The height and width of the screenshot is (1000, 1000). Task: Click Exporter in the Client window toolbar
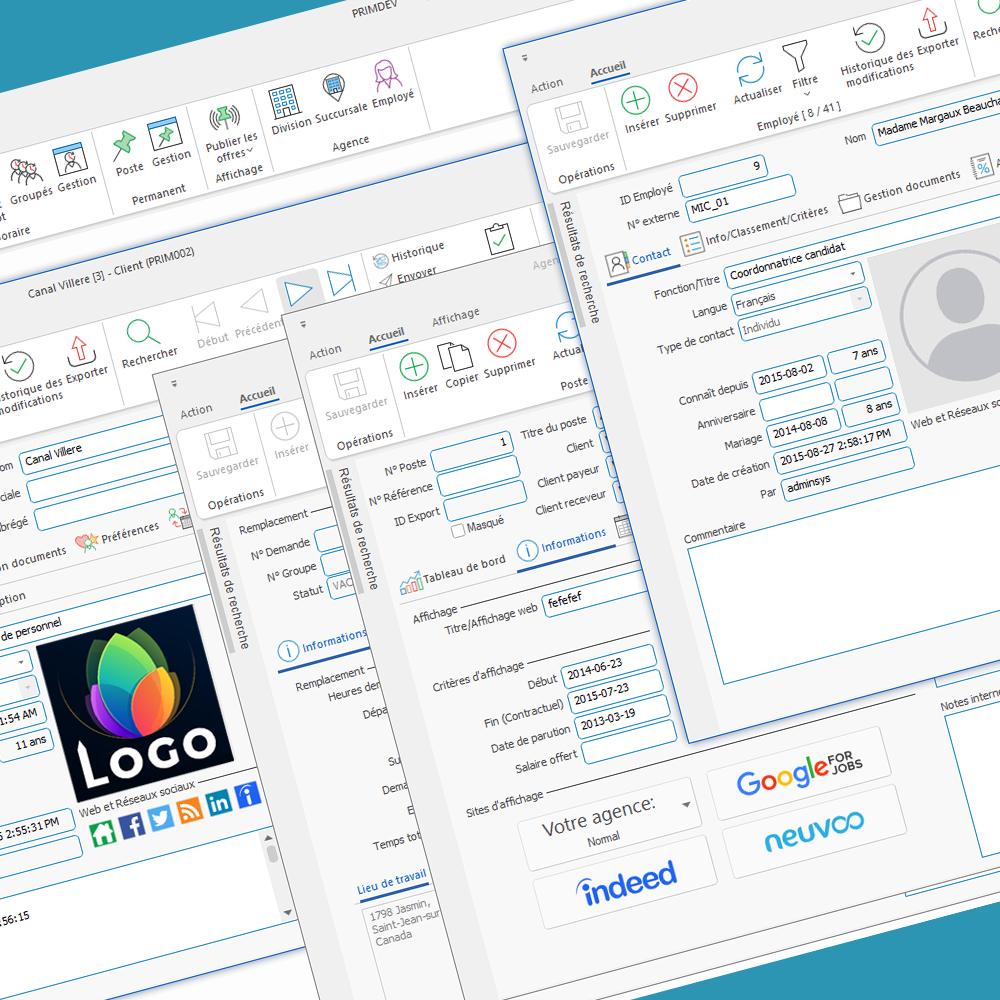[x=80, y=350]
